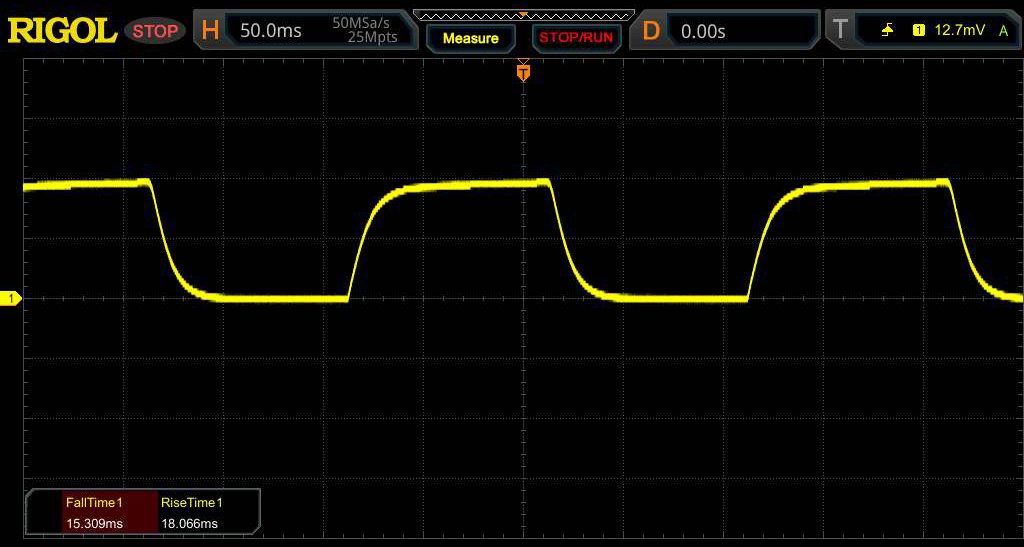Open the horizontal timebase H icon
The image size is (1024, 547).
tap(210, 30)
